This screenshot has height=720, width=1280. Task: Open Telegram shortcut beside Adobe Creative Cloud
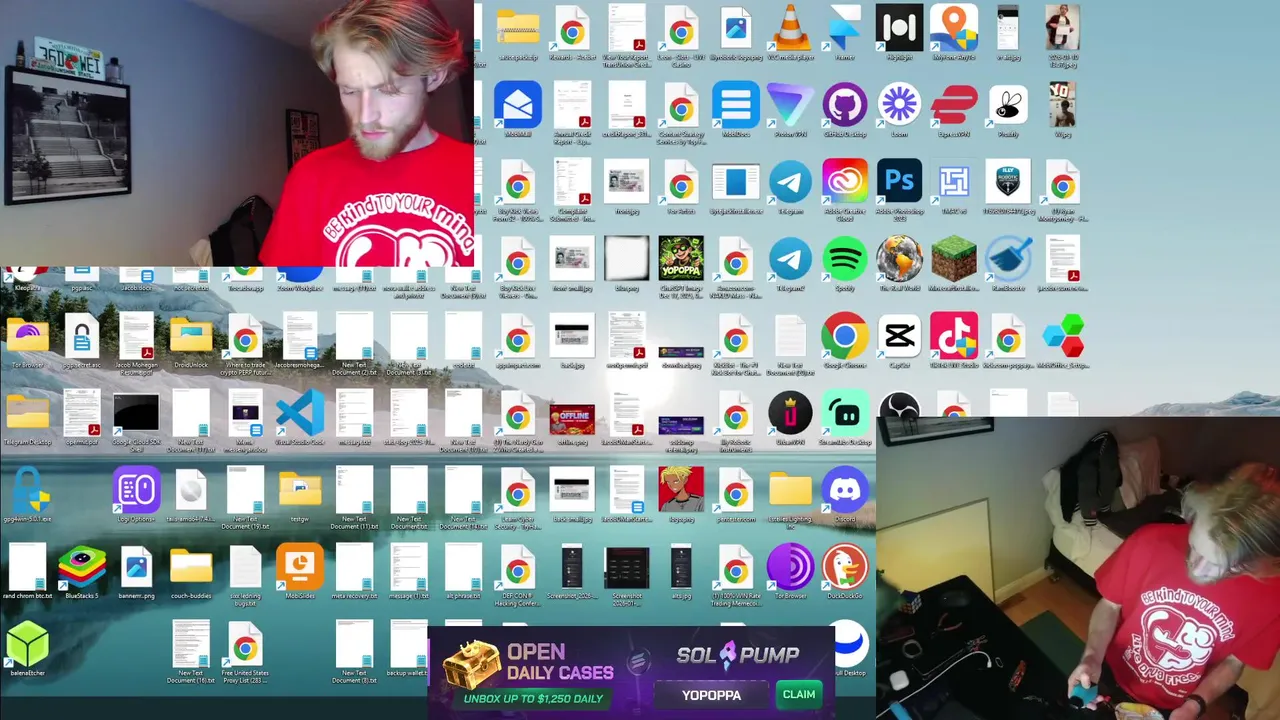tap(790, 182)
